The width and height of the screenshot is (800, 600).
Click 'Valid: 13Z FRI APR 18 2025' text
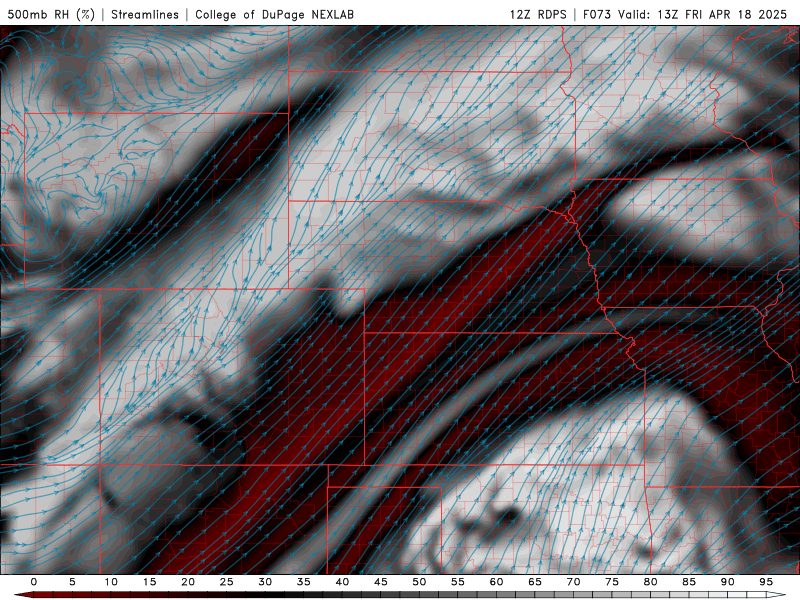[703, 14]
